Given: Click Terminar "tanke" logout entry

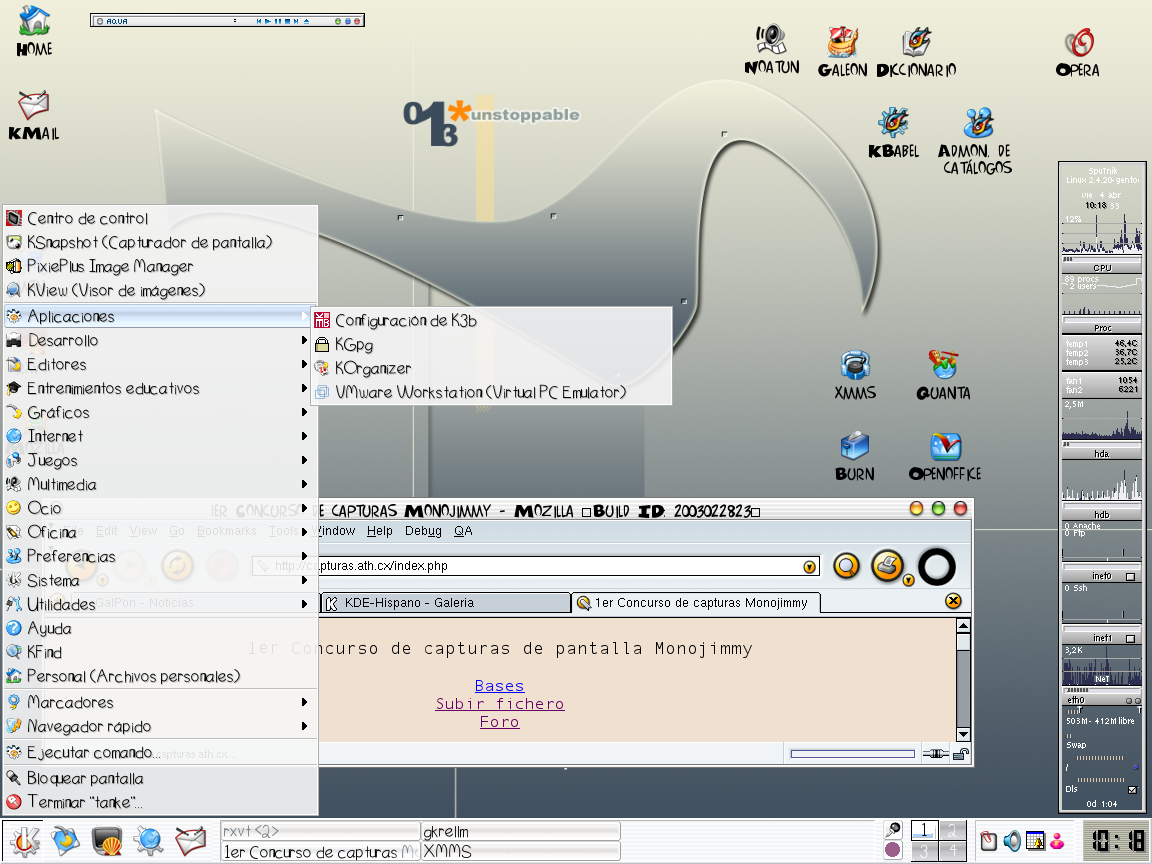Looking at the screenshot, I should tap(160, 802).
